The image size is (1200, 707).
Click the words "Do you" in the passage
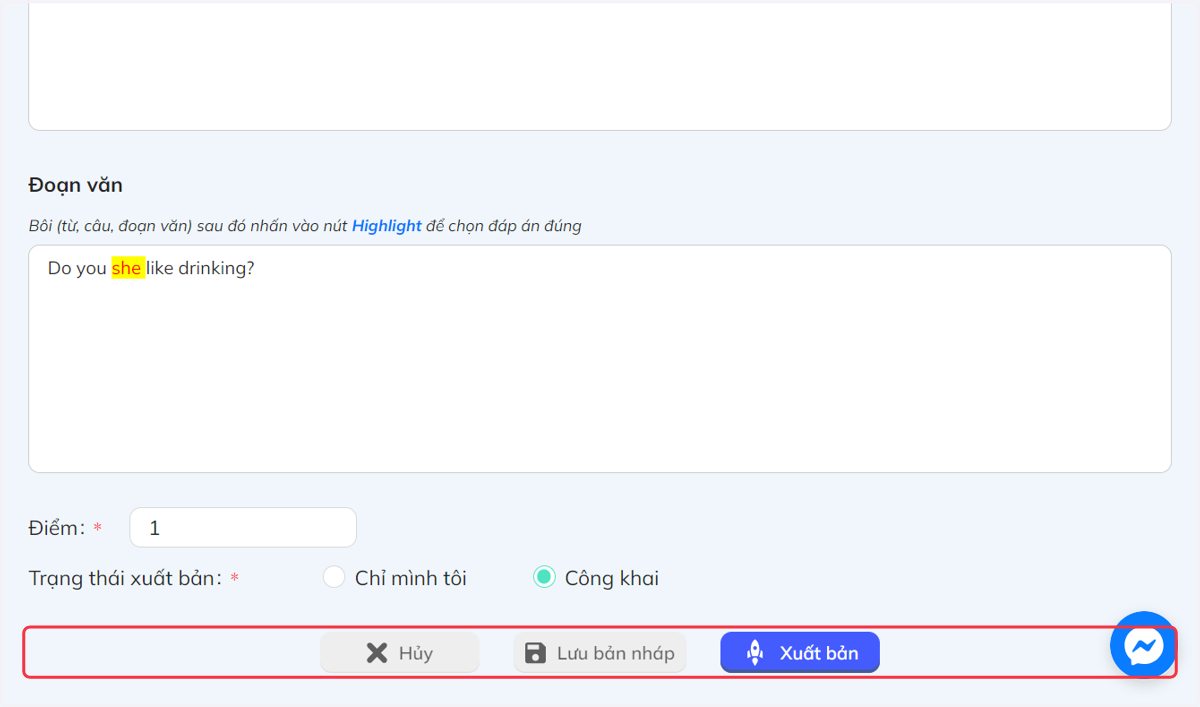point(77,269)
